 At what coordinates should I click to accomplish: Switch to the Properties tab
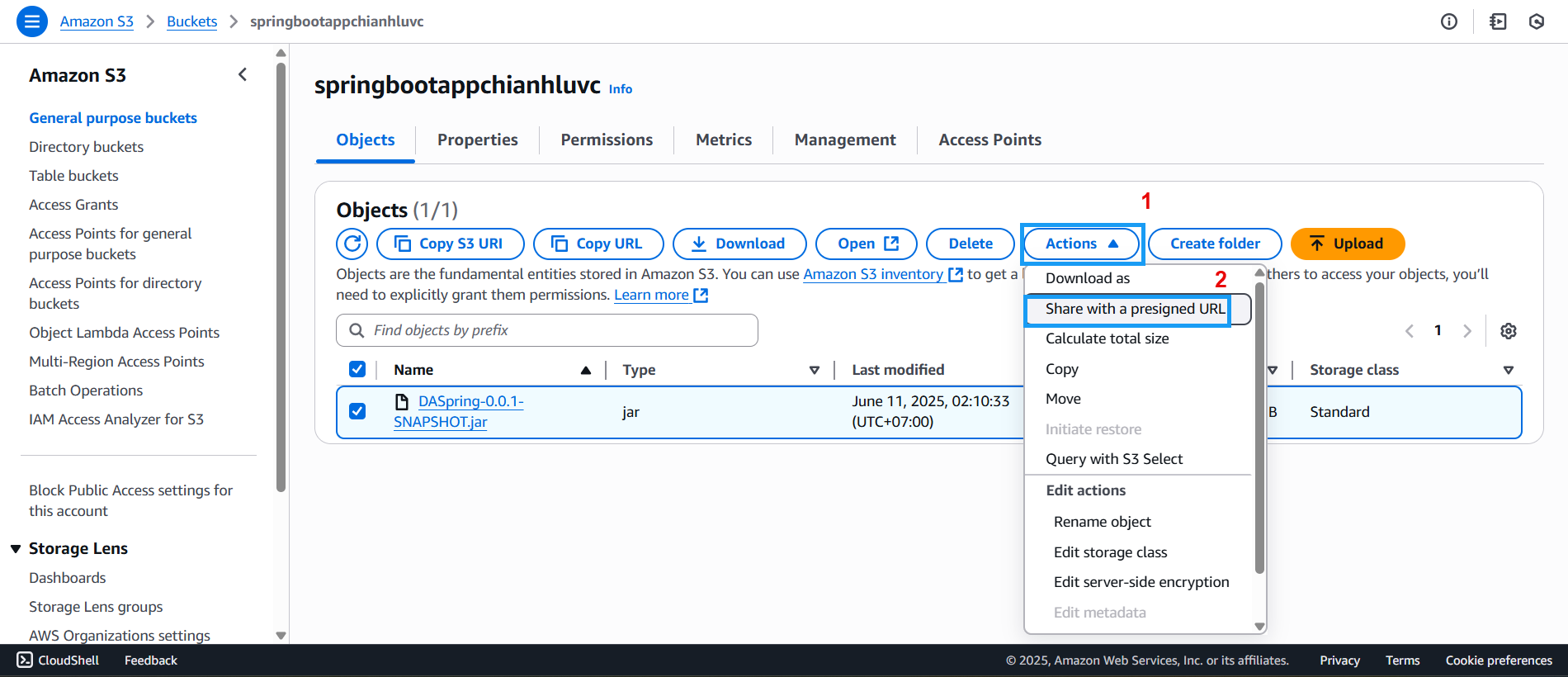(478, 140)
